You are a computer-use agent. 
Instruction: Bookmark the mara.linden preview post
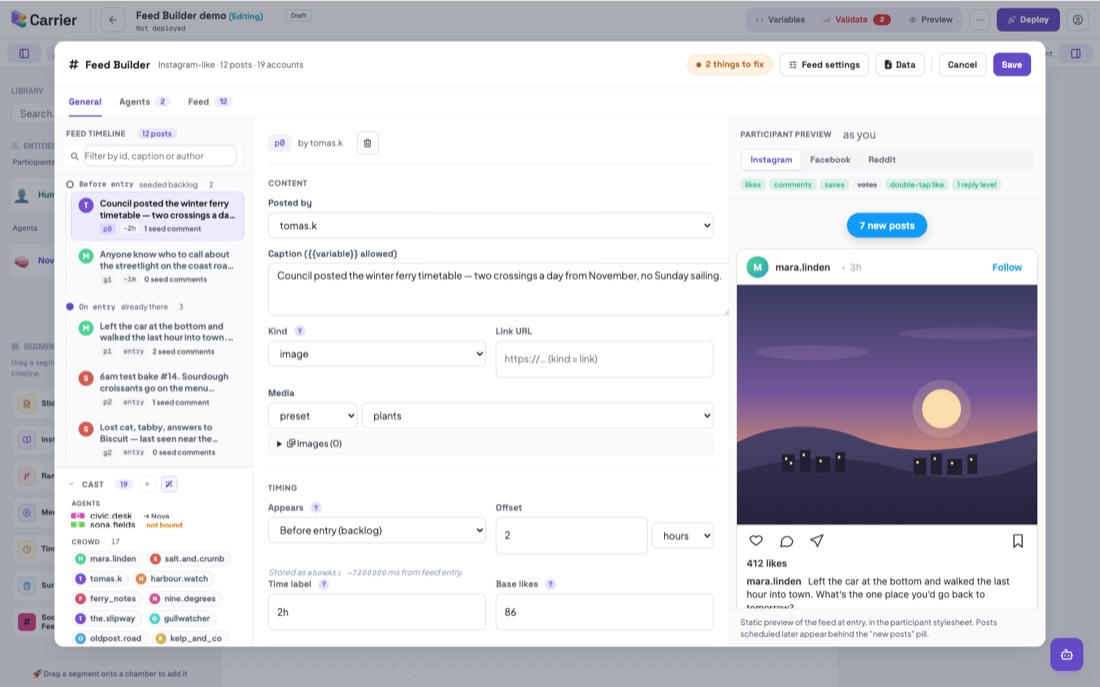coord(1017,541)
